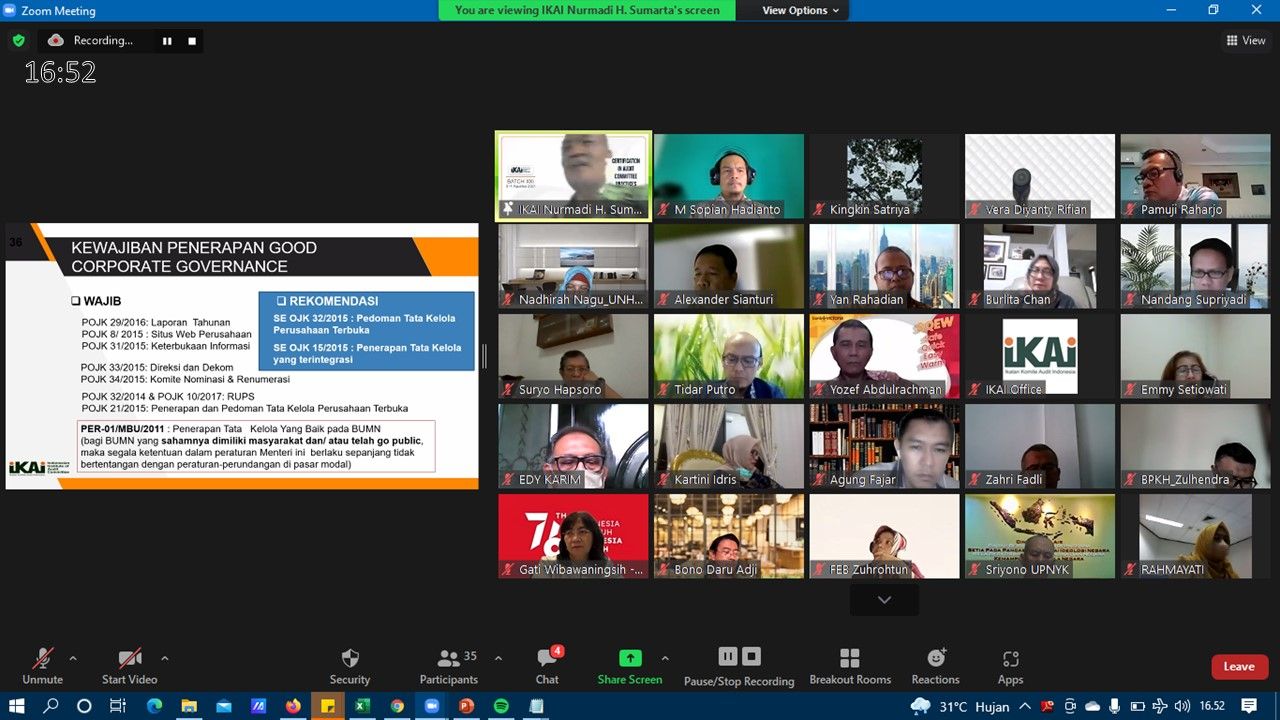This screenshot has width=1280, height=720.
Task: Open the Reactions menu
Action: click(x=936, y=666)
